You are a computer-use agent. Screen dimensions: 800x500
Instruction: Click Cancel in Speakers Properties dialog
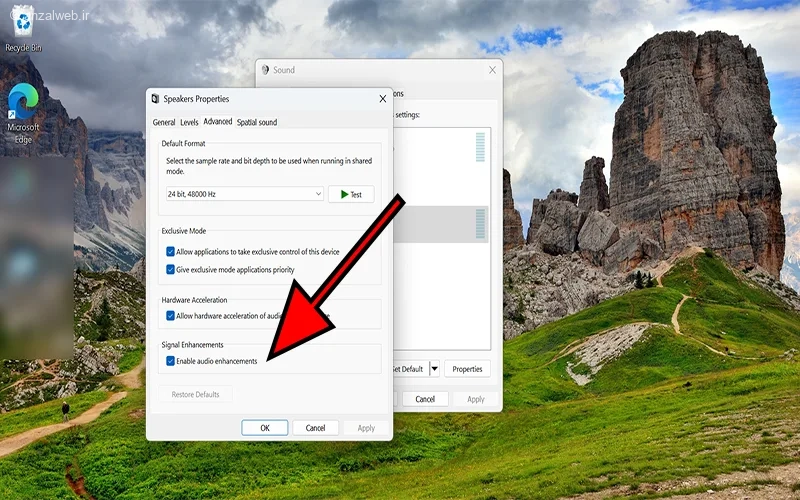315,428
